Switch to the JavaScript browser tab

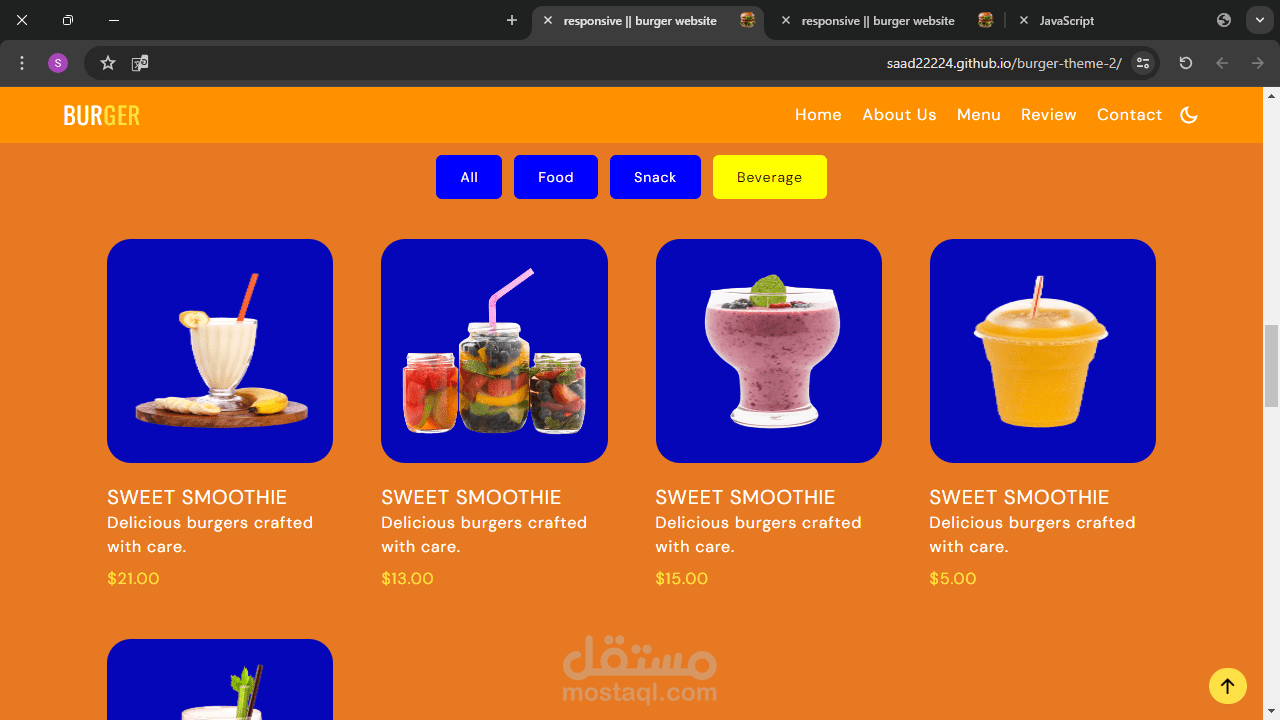tap(1066, 20)
